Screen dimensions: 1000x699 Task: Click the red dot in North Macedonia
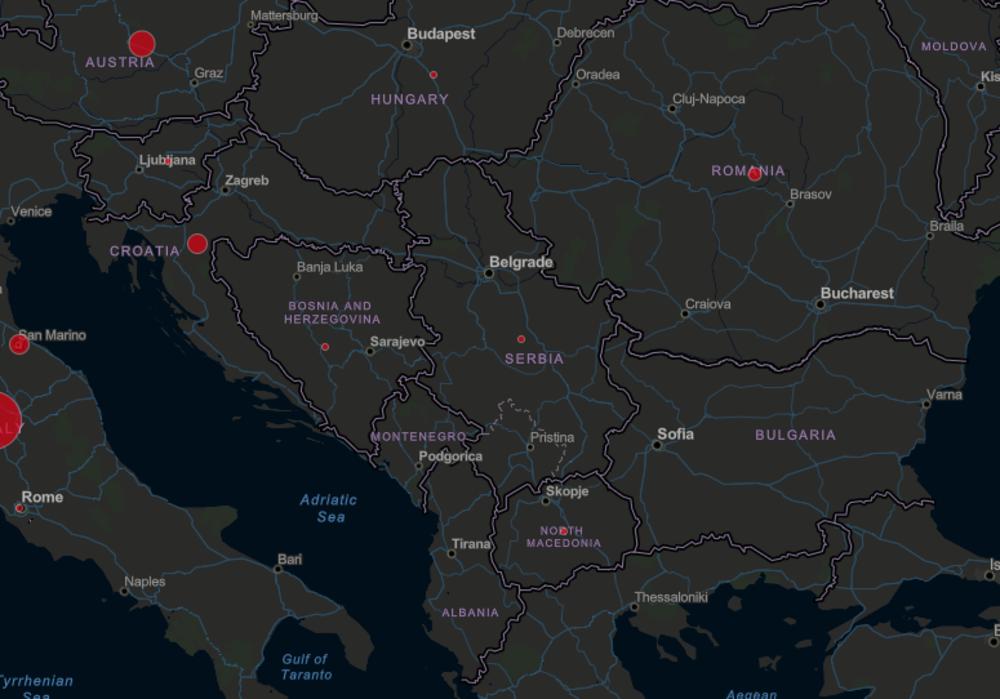click(563, 530)
